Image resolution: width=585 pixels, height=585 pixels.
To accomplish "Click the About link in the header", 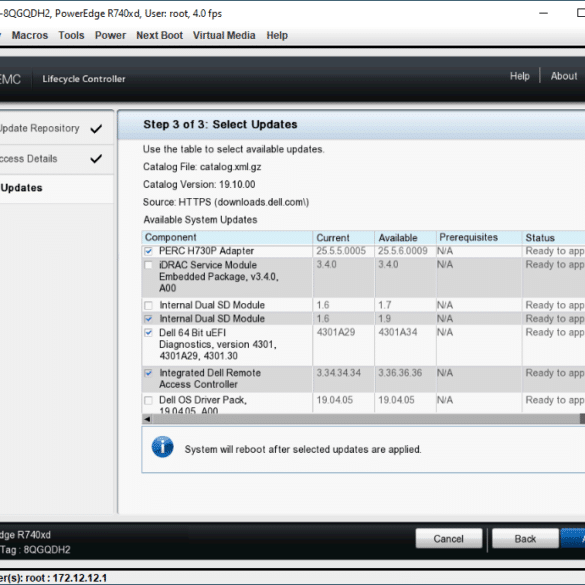I will [x=564, y=76].
